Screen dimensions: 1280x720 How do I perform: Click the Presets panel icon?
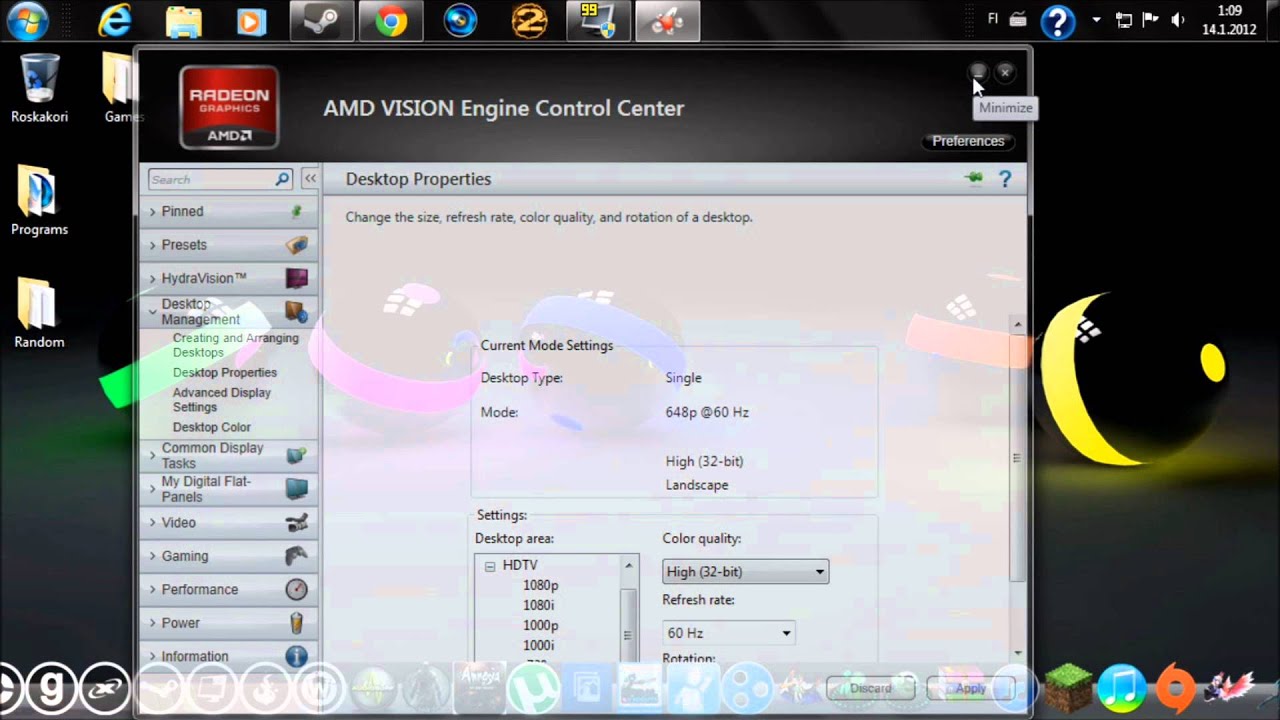[x=296, y=245]
